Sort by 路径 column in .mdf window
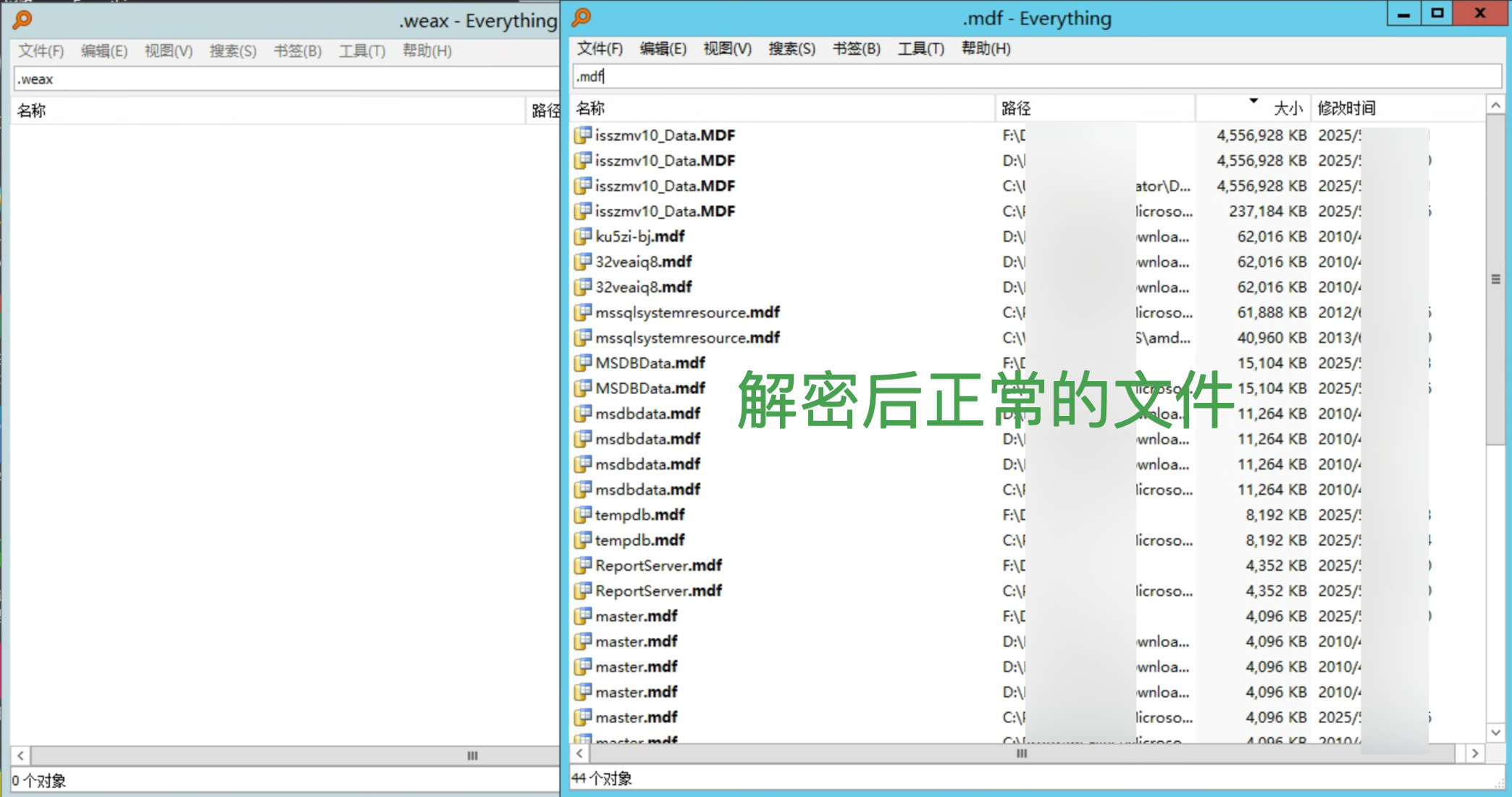The image size is (1512, 797). click(1095, 109)
